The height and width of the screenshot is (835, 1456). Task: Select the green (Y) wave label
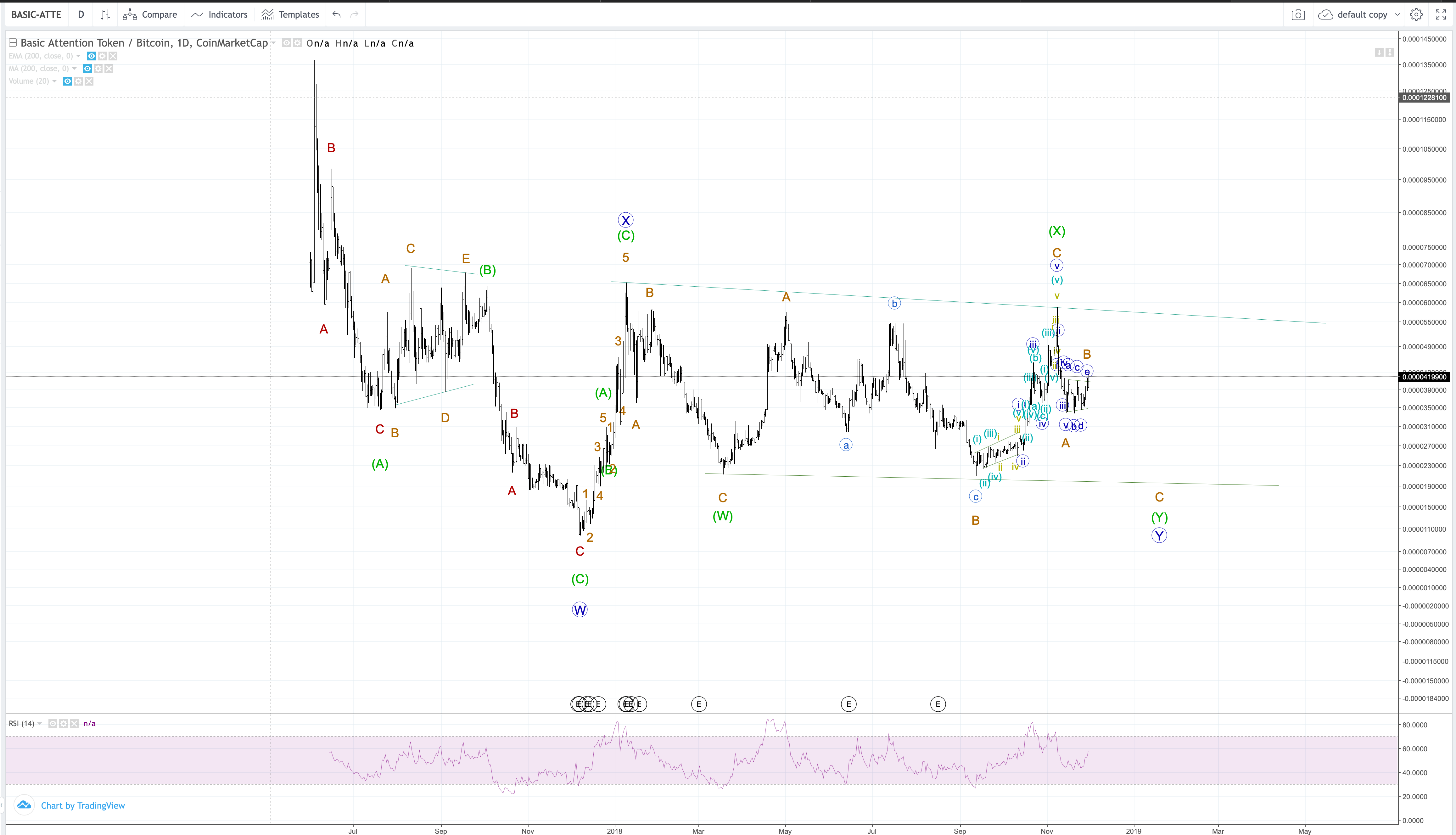[1160, 517]
